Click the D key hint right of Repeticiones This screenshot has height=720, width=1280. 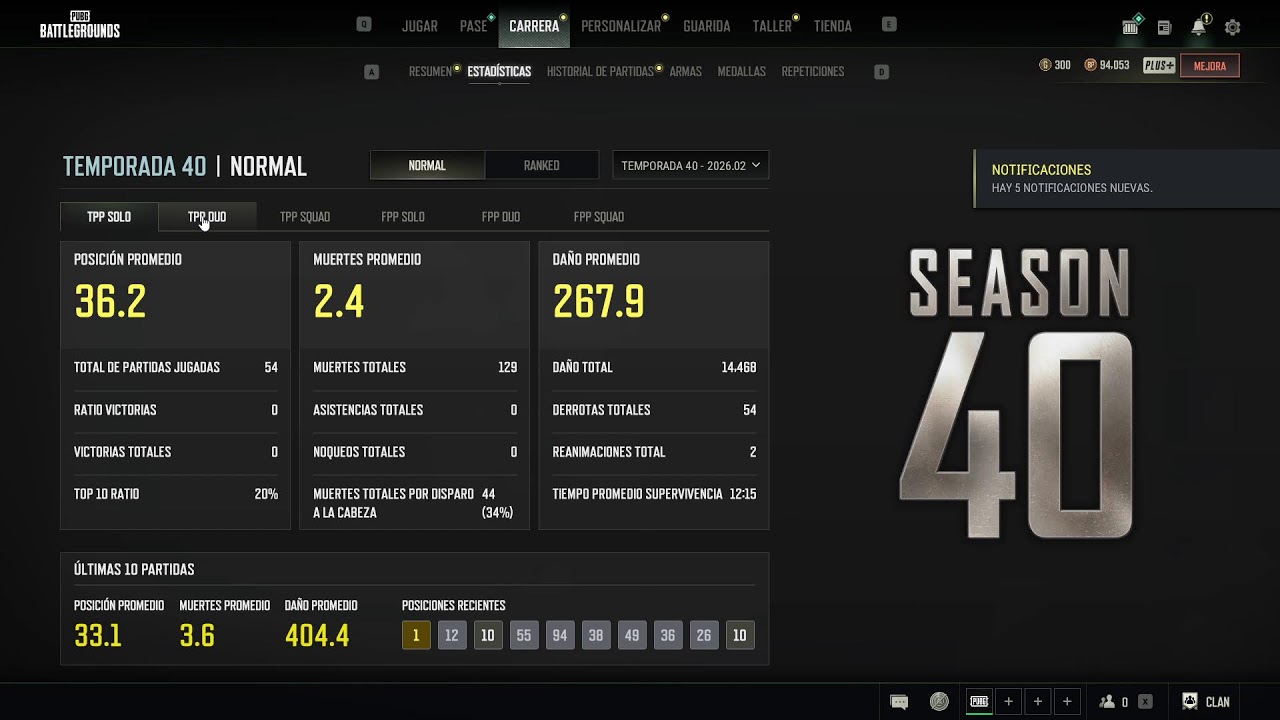coord(881,72)
